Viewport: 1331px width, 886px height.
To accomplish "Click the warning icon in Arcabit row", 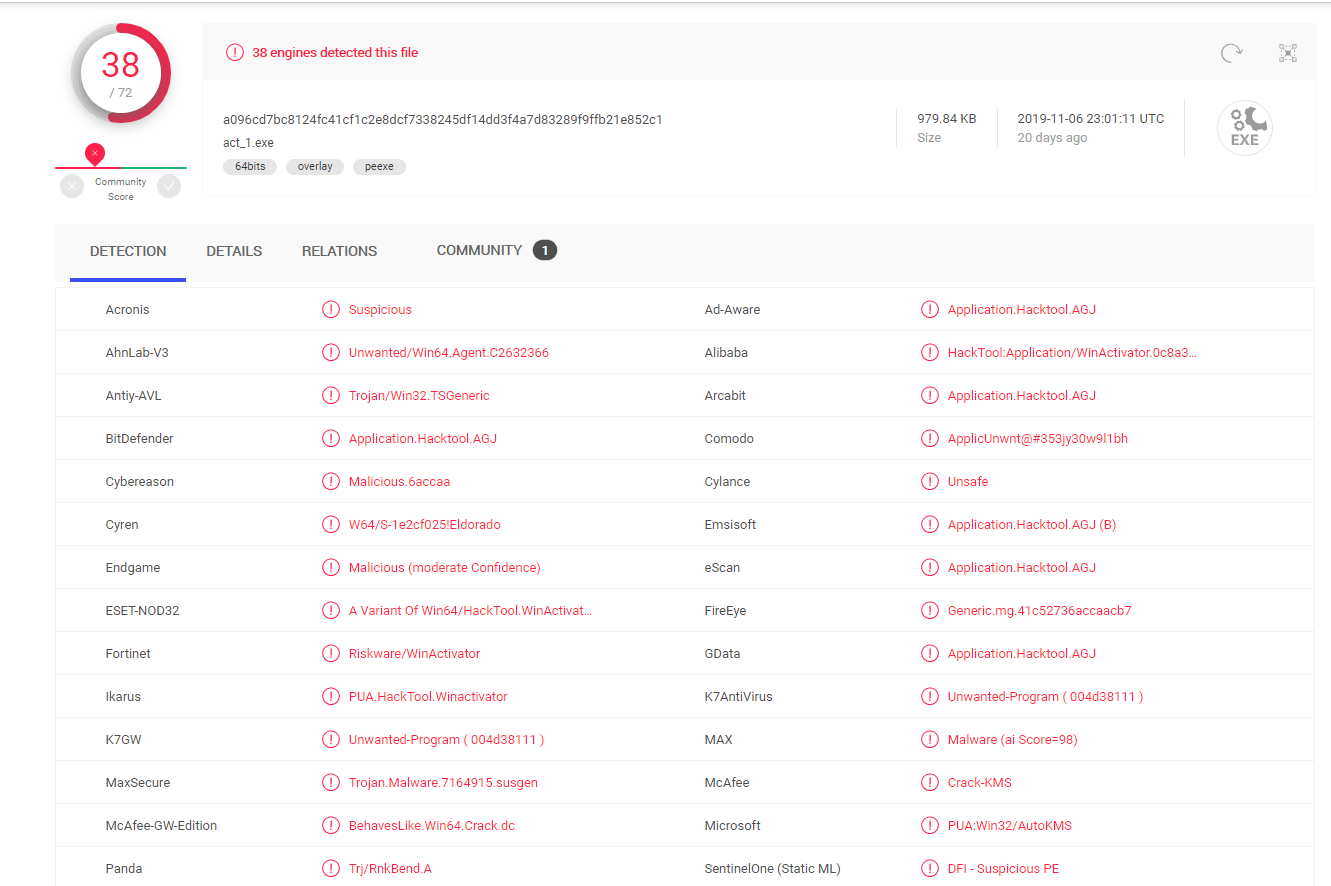I will tap(930, 395).
